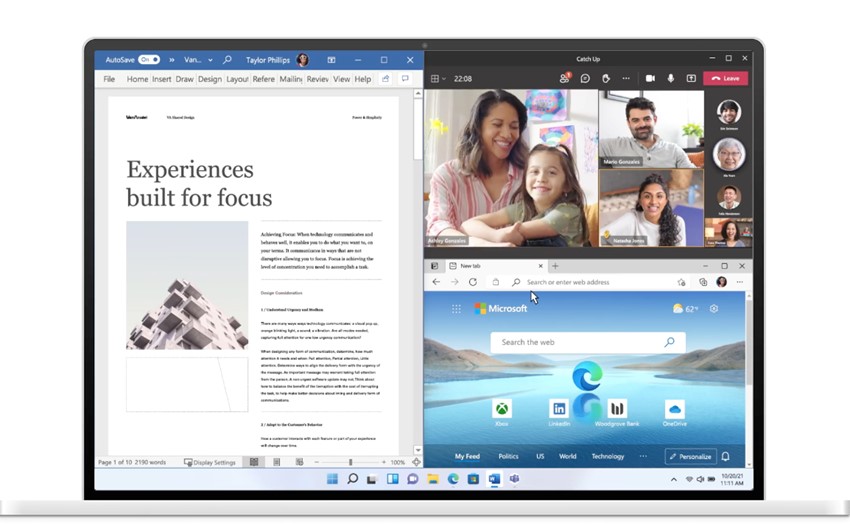Add a new tab in Edge
Image resolution: width=850 pixels, height=532 pixels.
click(x=555, y=266)
